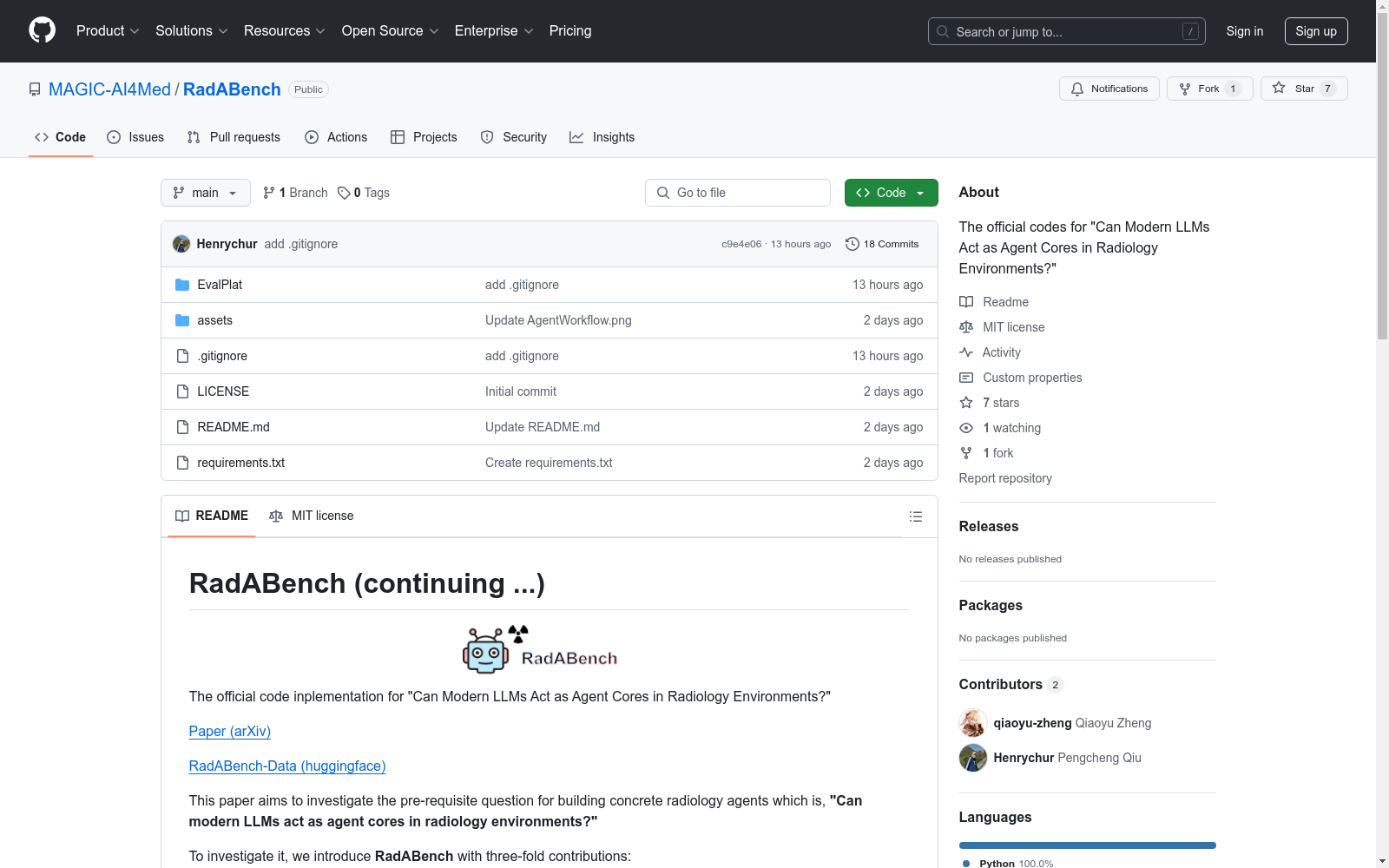The image size is (1389, 868).
Task: View the 18 Commits history link
Action: [882, 244]
